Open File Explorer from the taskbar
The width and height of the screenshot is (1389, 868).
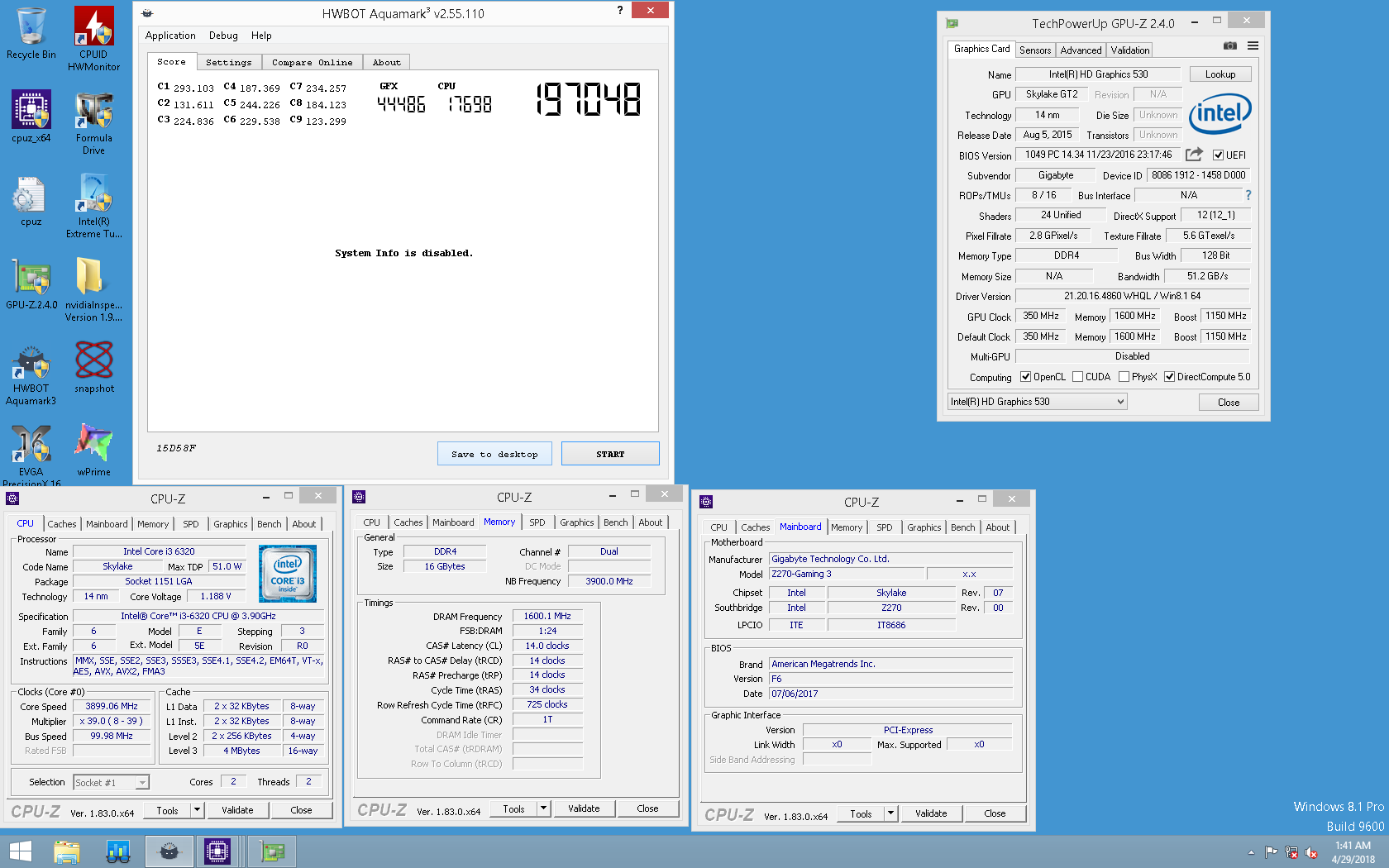click(67, 851)
